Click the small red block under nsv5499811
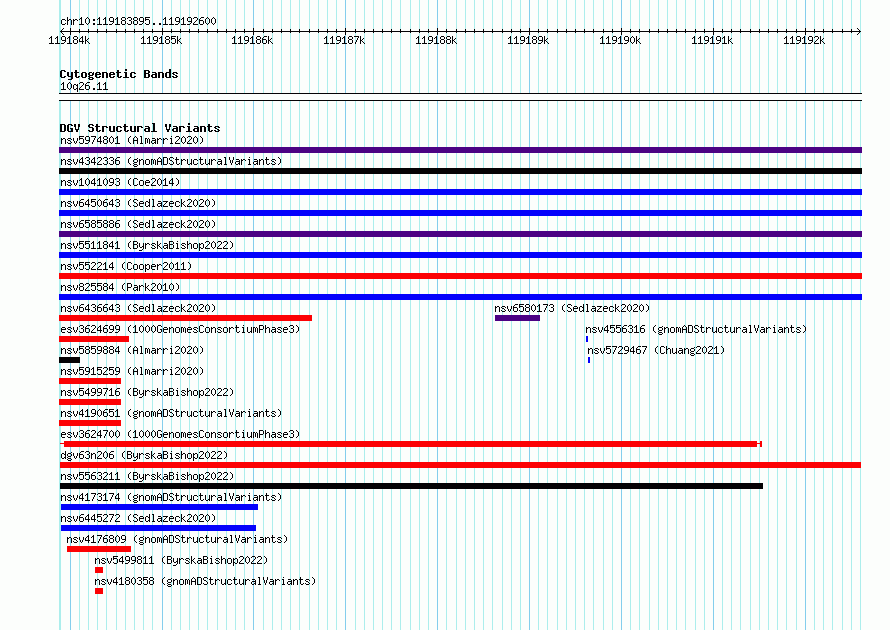 click(99, 570)
